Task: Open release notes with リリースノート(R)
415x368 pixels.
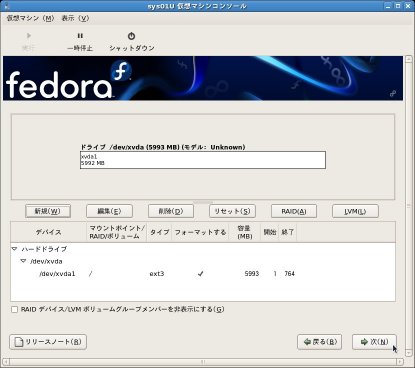Action: coord(48,342)
